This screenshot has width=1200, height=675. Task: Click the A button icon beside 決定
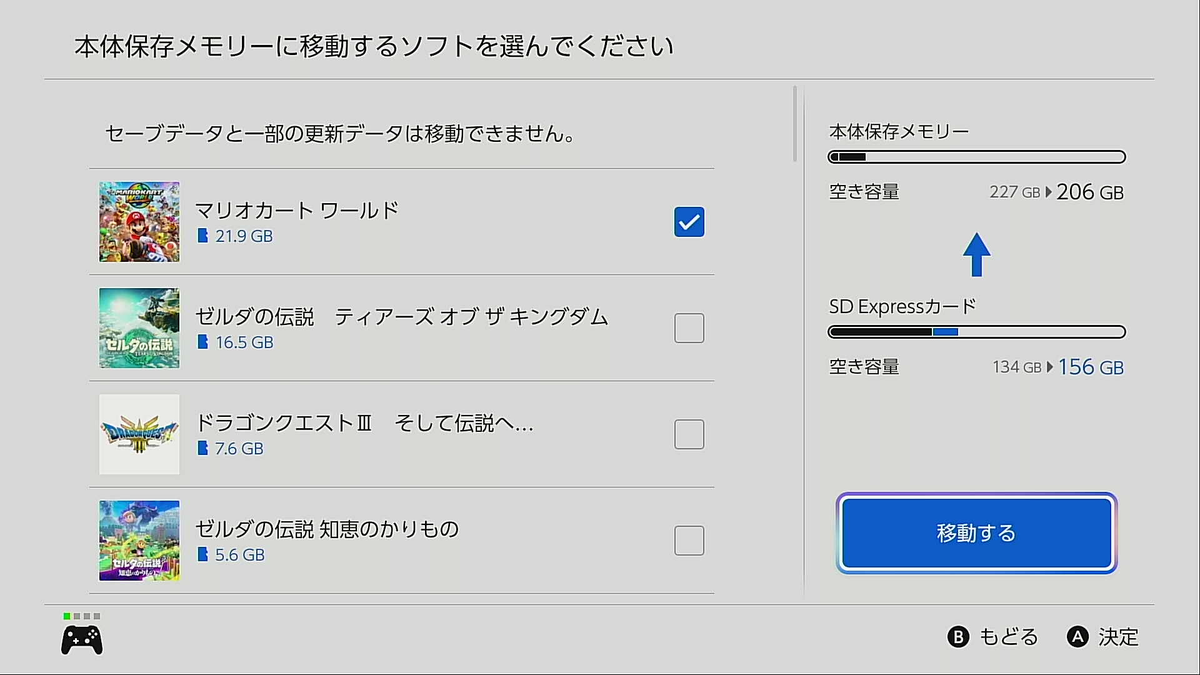pos(1077,637)
